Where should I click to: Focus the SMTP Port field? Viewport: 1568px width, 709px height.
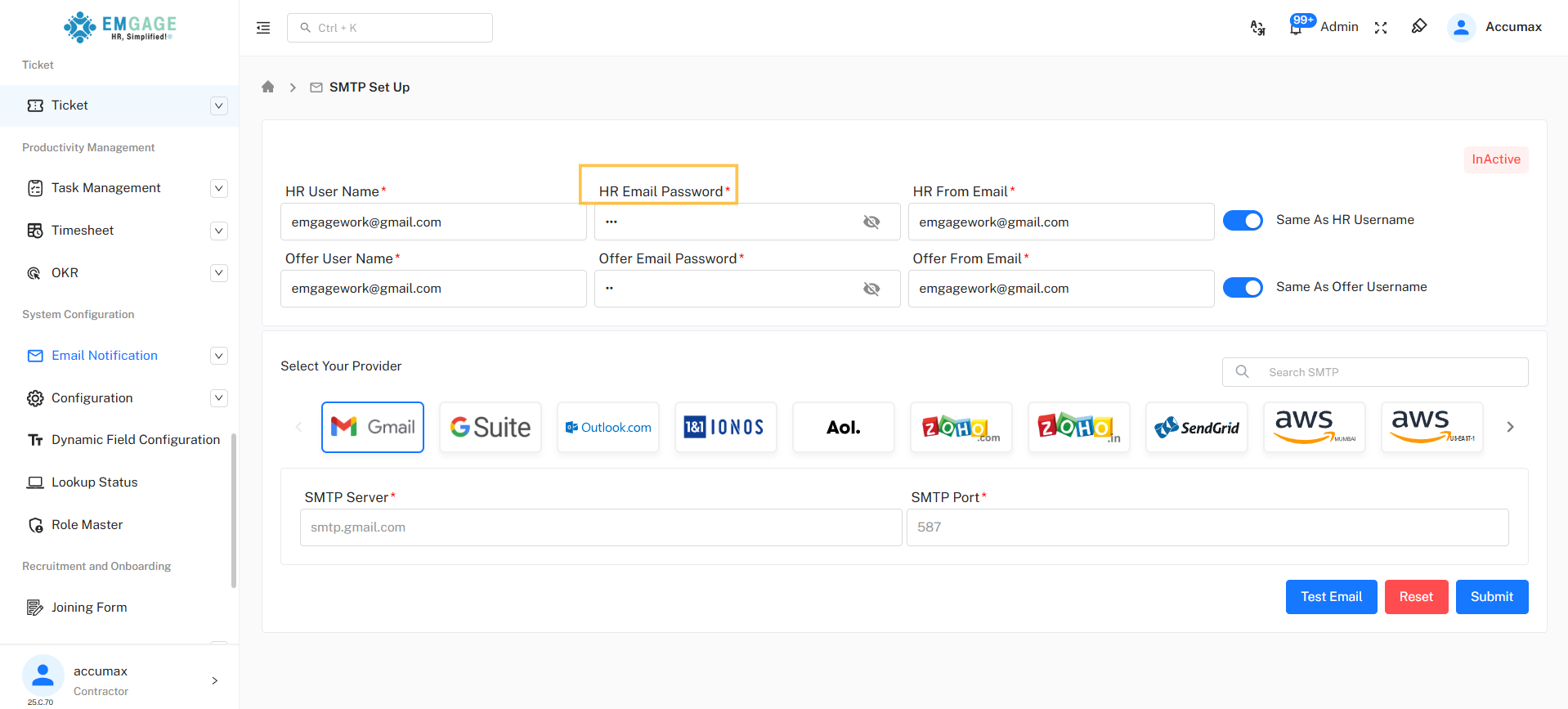(x=1207, y=527)
